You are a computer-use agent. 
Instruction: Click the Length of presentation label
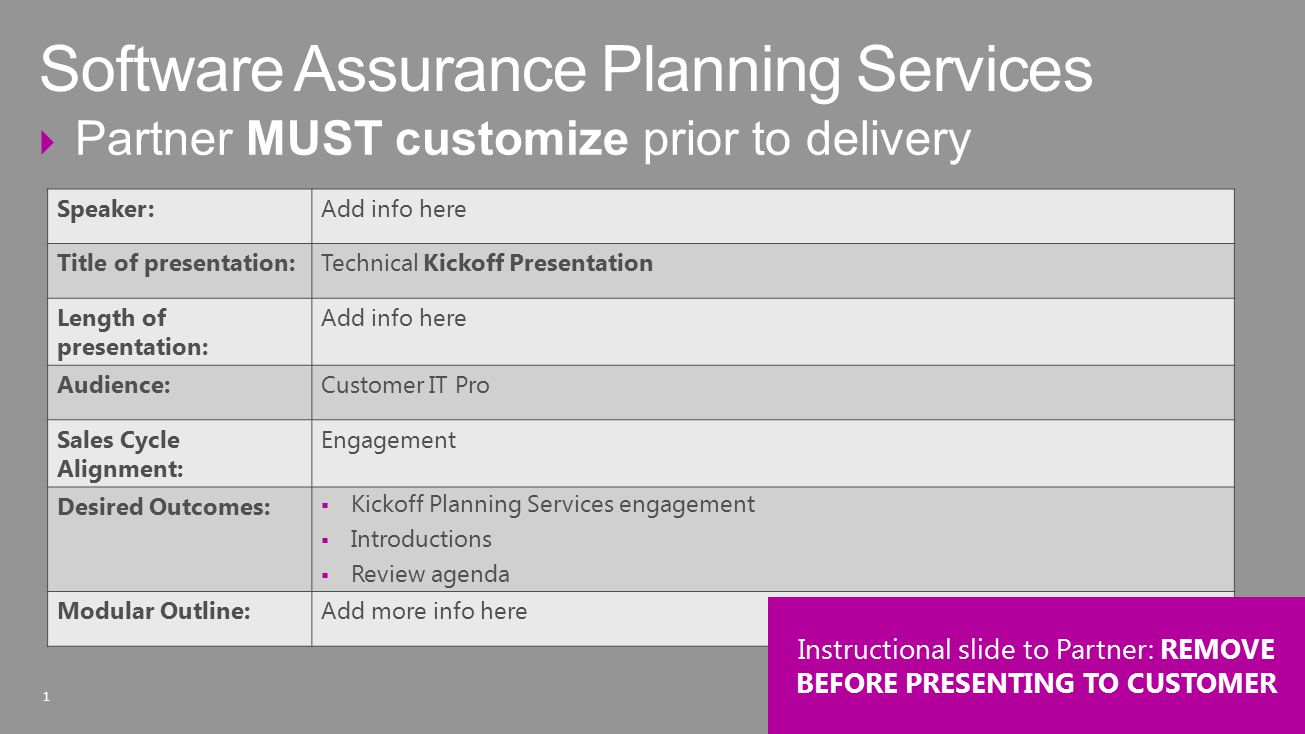(132, 332)
